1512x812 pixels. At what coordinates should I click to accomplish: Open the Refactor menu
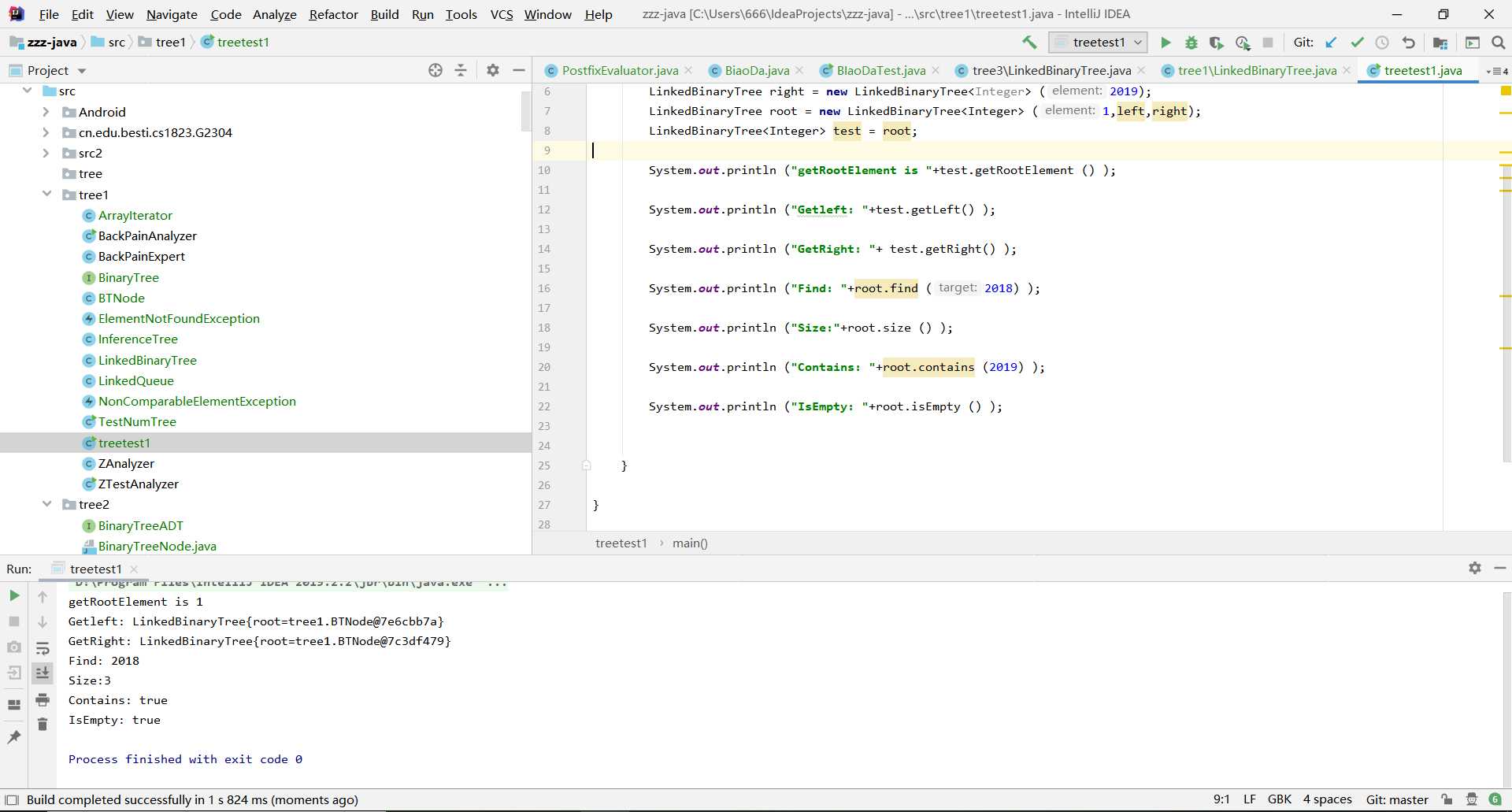333,14
